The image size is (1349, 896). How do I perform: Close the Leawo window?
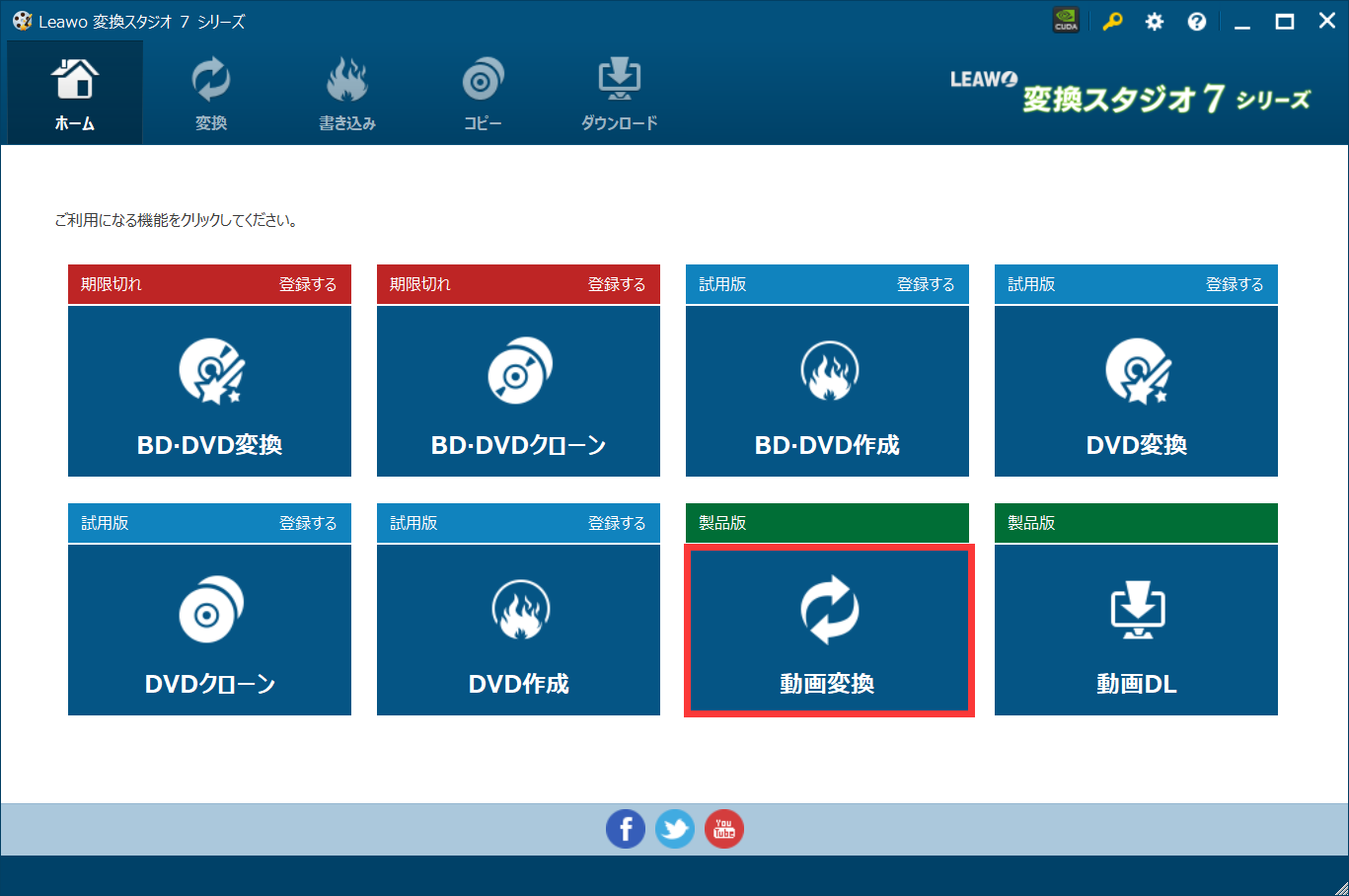pyautogui.click(x=1327, y=21)
